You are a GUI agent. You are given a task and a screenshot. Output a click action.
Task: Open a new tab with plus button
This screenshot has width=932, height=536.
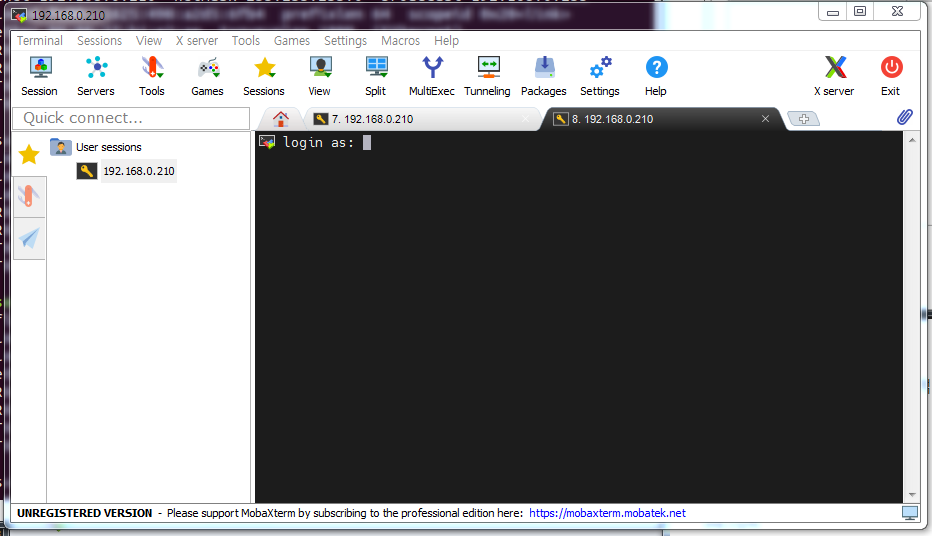804,119
